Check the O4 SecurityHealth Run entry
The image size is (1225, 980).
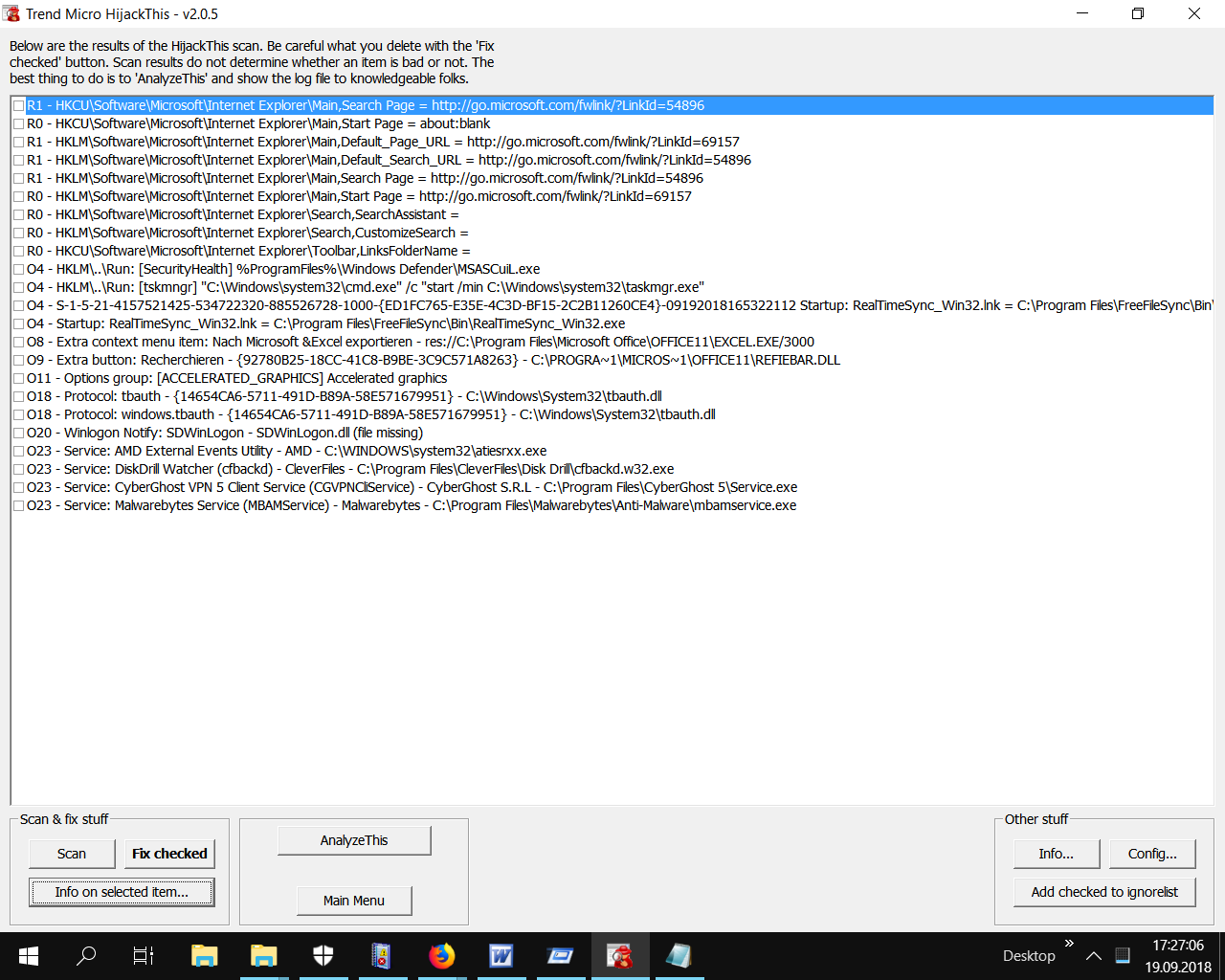pyautogui.click(x=18, y=269)
